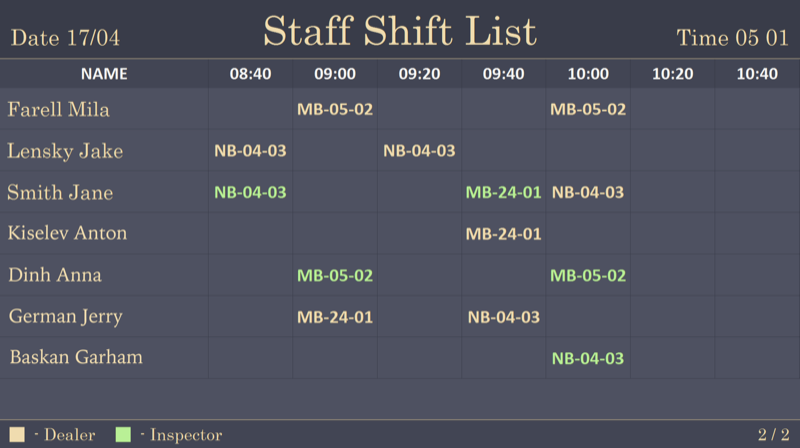This screenshot has height=448, width=800.
Task: Select the 09:20 time column header
Action: click(x=419, y=73)
